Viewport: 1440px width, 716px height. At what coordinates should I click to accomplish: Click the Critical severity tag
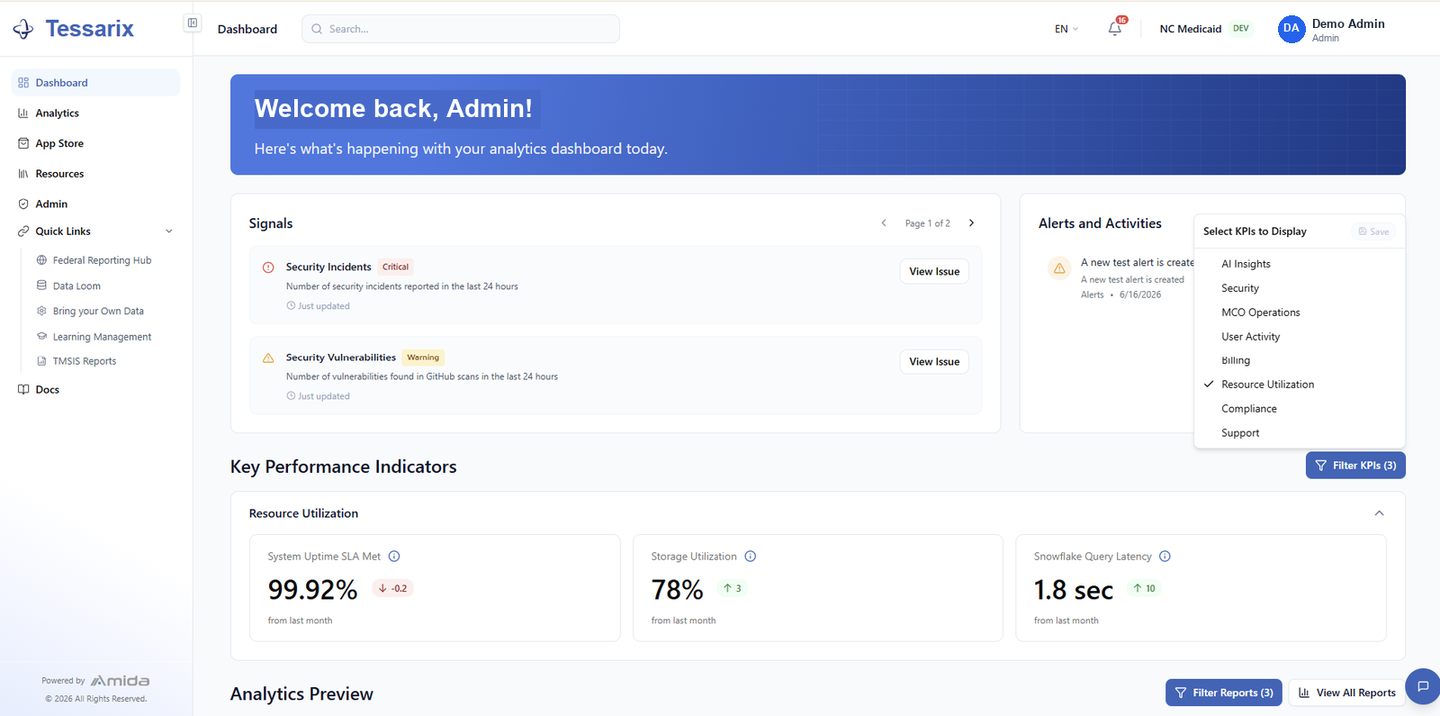tap(396, 267)
